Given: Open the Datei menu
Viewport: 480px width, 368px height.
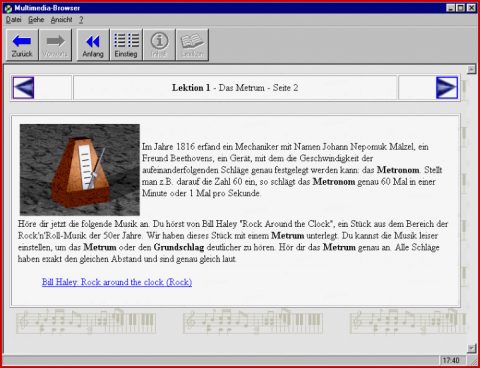Looking at the screenshot, I should pyautogui.click(x=14, y=20).
